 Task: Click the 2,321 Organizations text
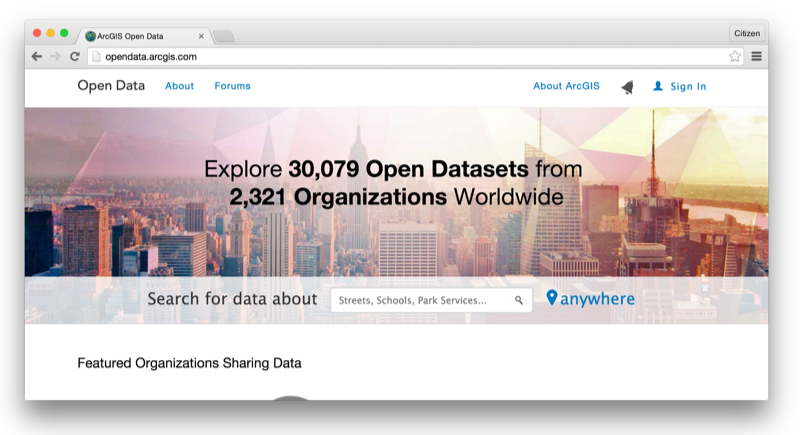click(x=338, y=197)
